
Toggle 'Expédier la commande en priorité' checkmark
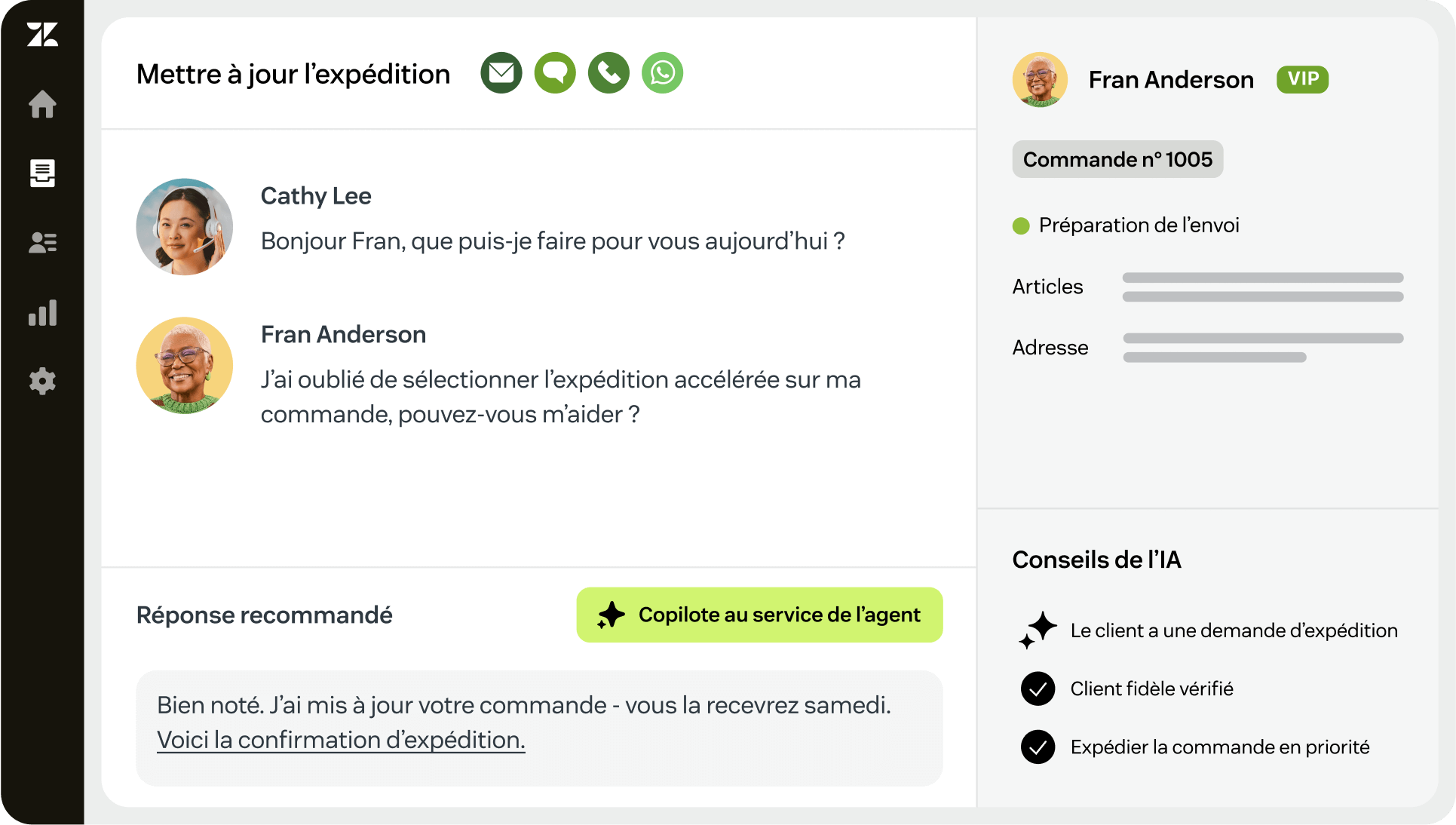coord(1038,747)
